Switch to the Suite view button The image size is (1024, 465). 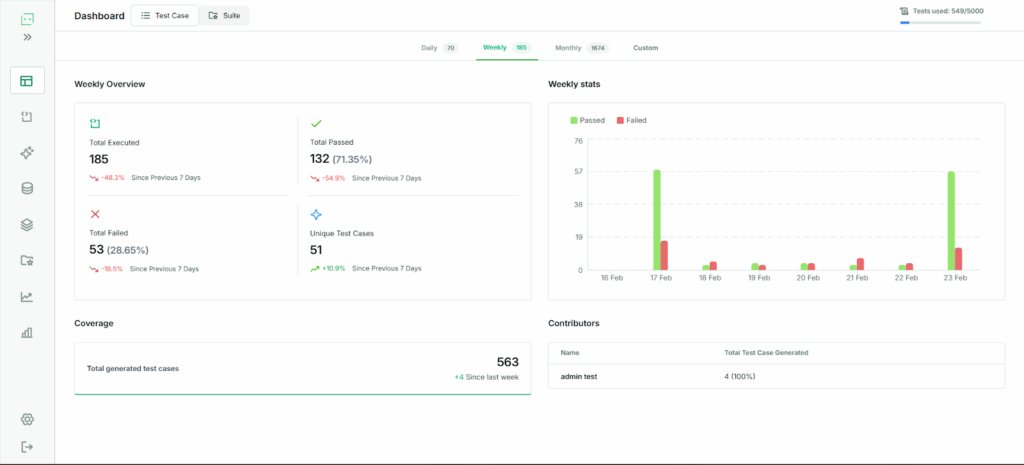pos(224,15)
